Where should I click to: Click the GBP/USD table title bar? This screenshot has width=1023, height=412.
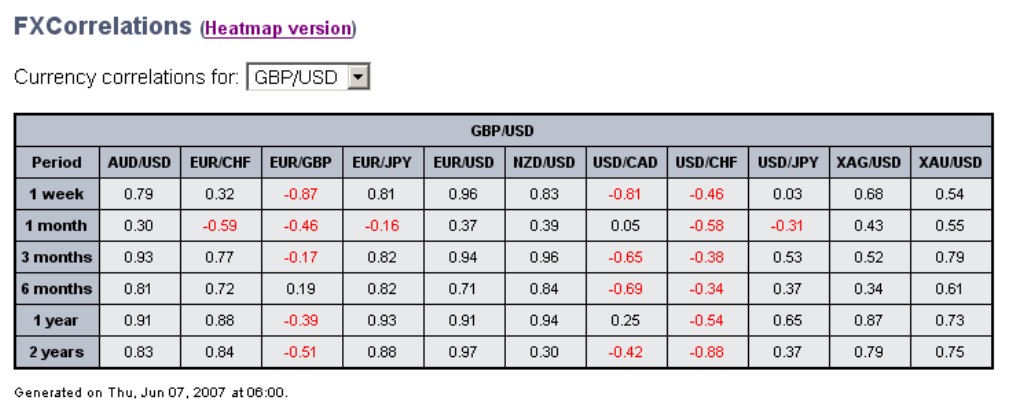[503, 131]
